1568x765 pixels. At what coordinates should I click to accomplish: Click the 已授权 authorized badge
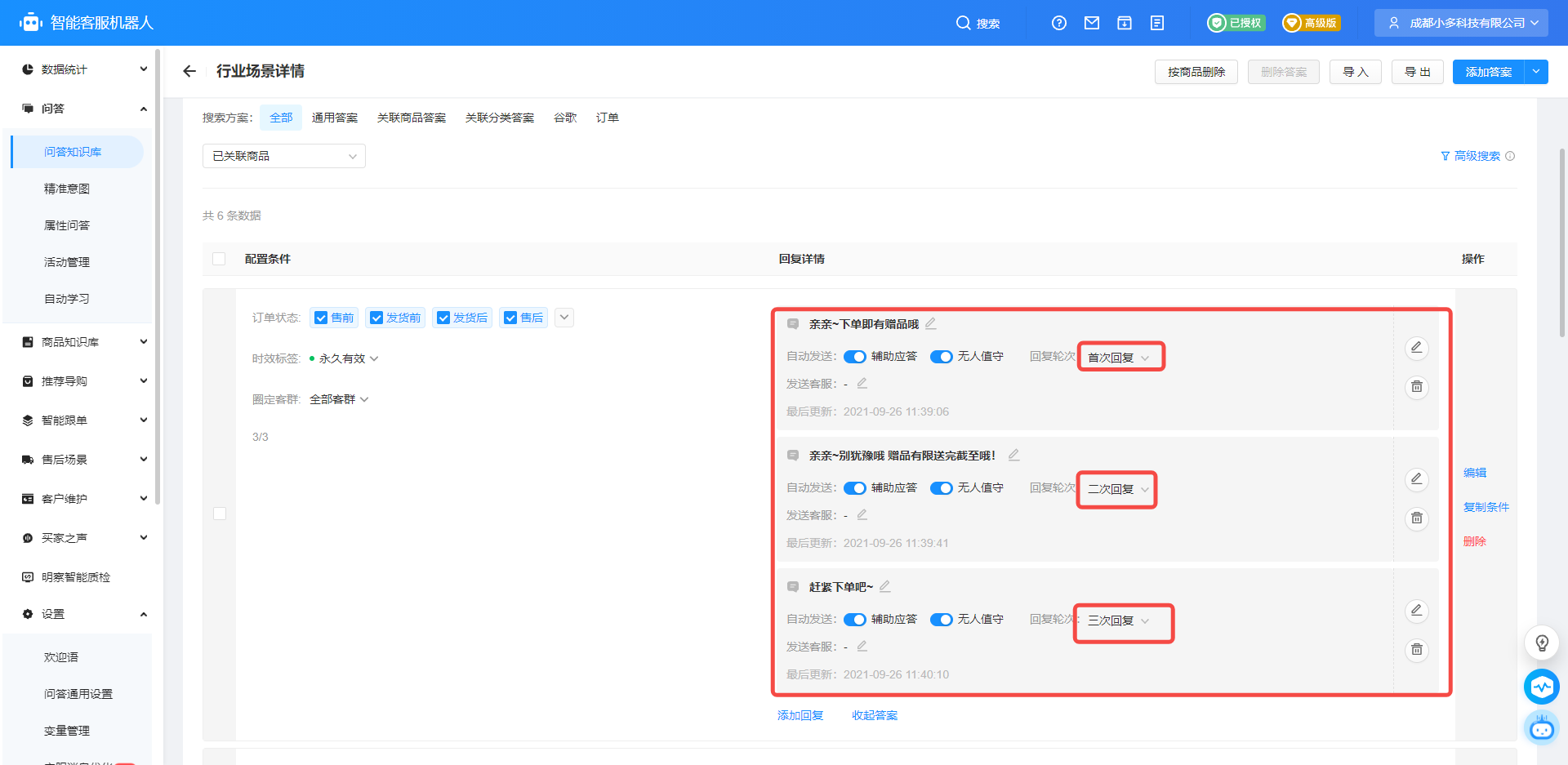coord(1236,23)
